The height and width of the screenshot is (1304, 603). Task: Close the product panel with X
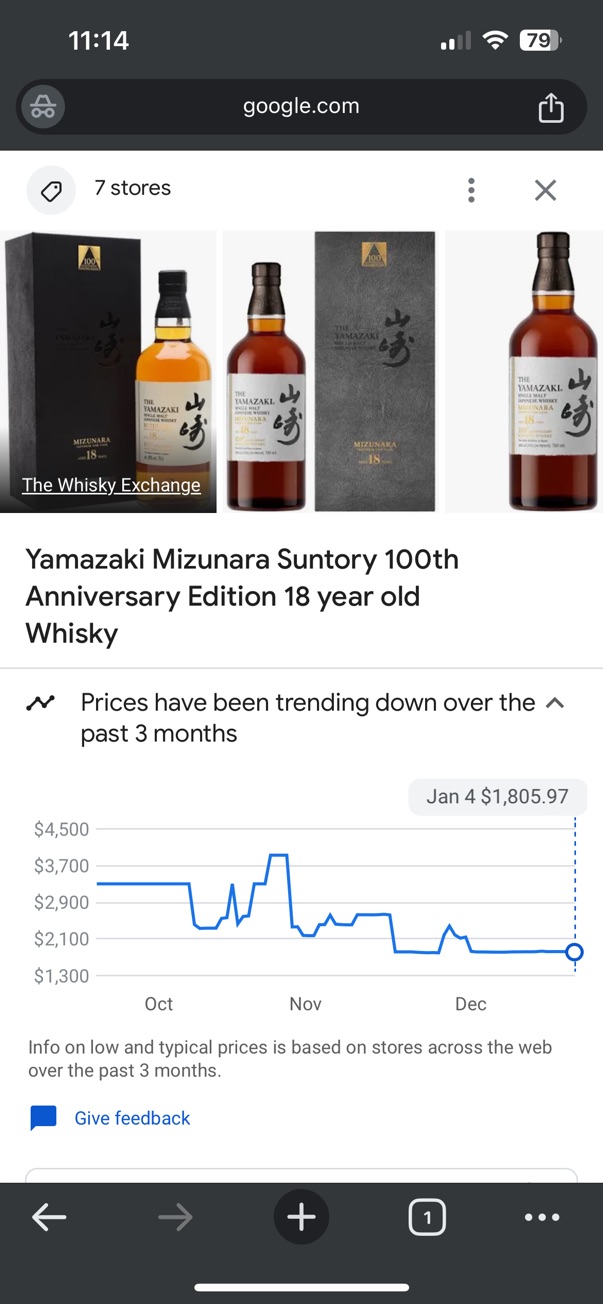coord(545,190)
